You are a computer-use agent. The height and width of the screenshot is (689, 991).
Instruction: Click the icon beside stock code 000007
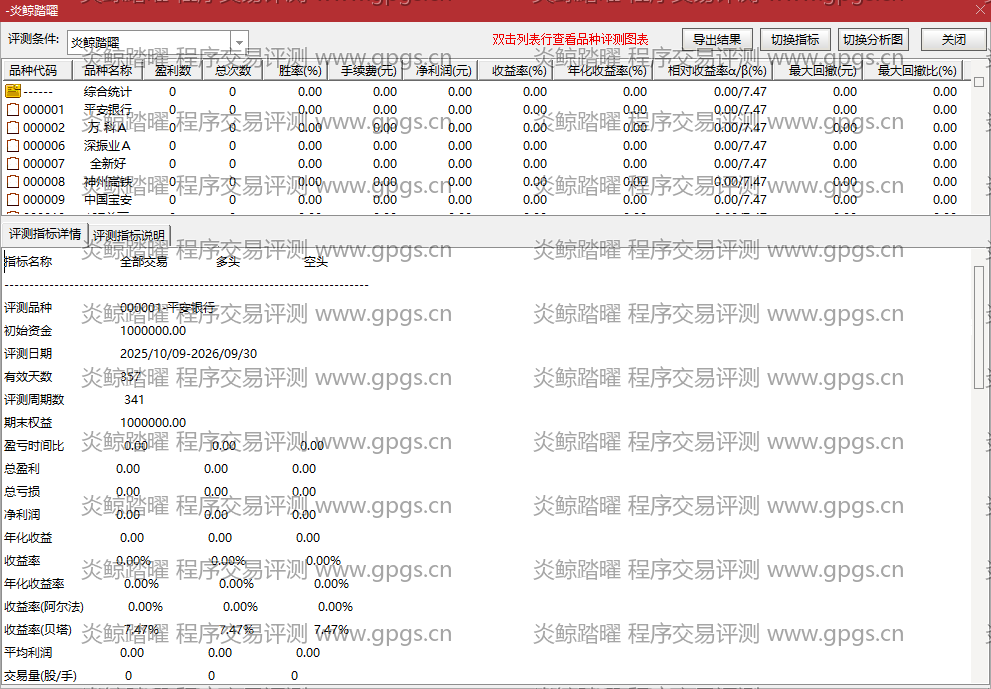pyautogui.click(x=13, y=164)
